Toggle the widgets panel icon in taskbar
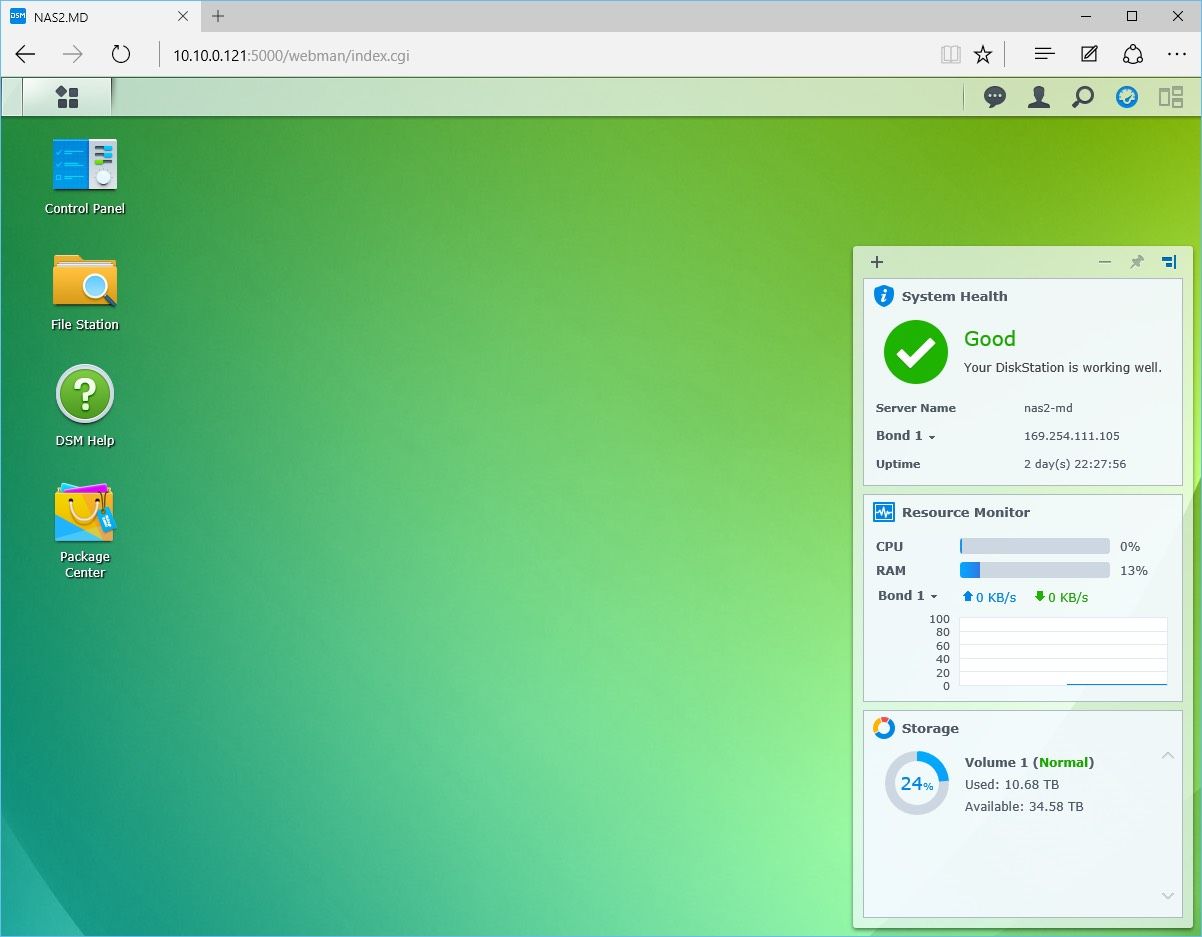The height and width of the screenshot is (937, 1202). 1171,97
